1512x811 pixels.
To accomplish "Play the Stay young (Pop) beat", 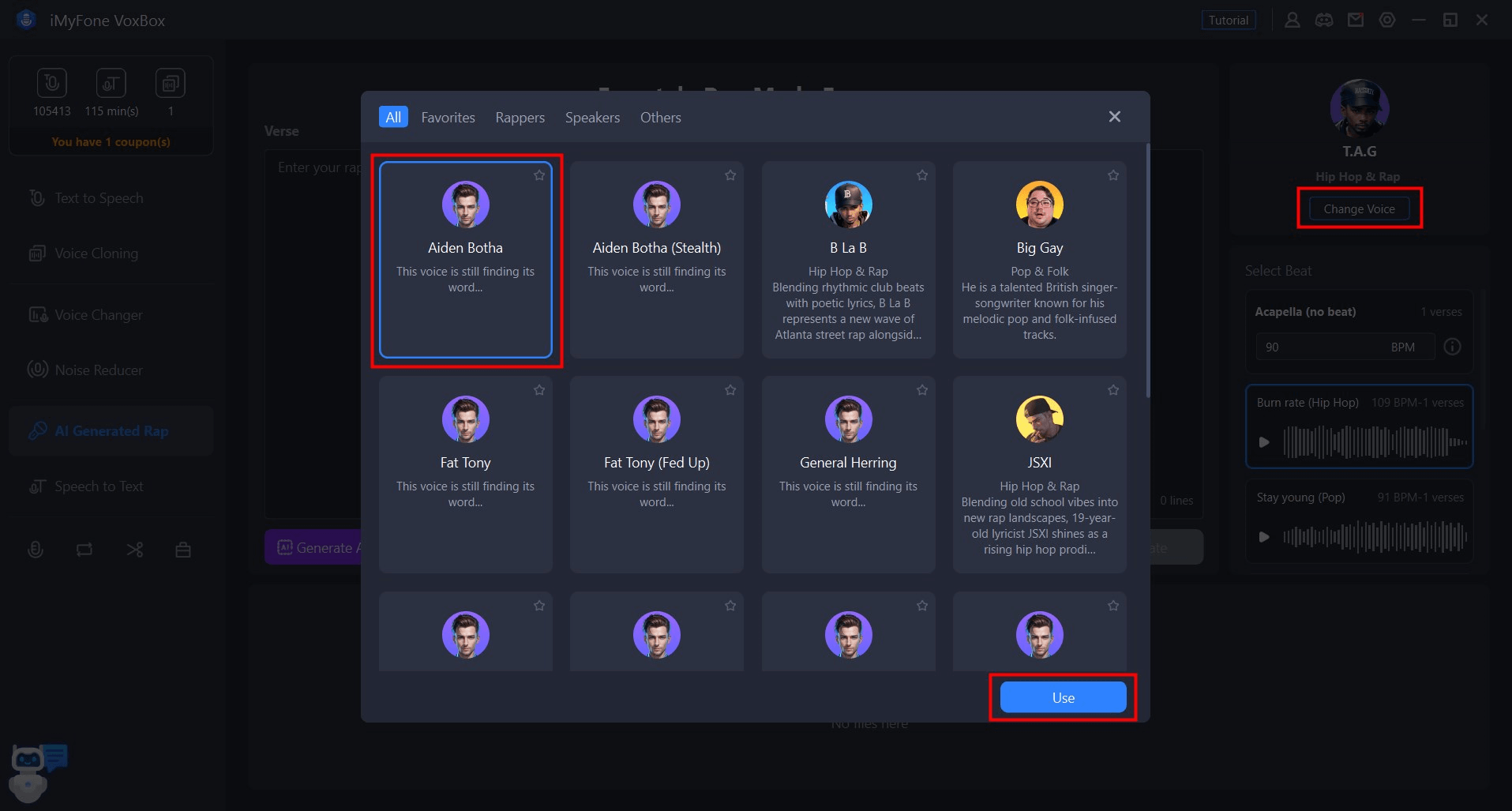I will coord(1264,537).
